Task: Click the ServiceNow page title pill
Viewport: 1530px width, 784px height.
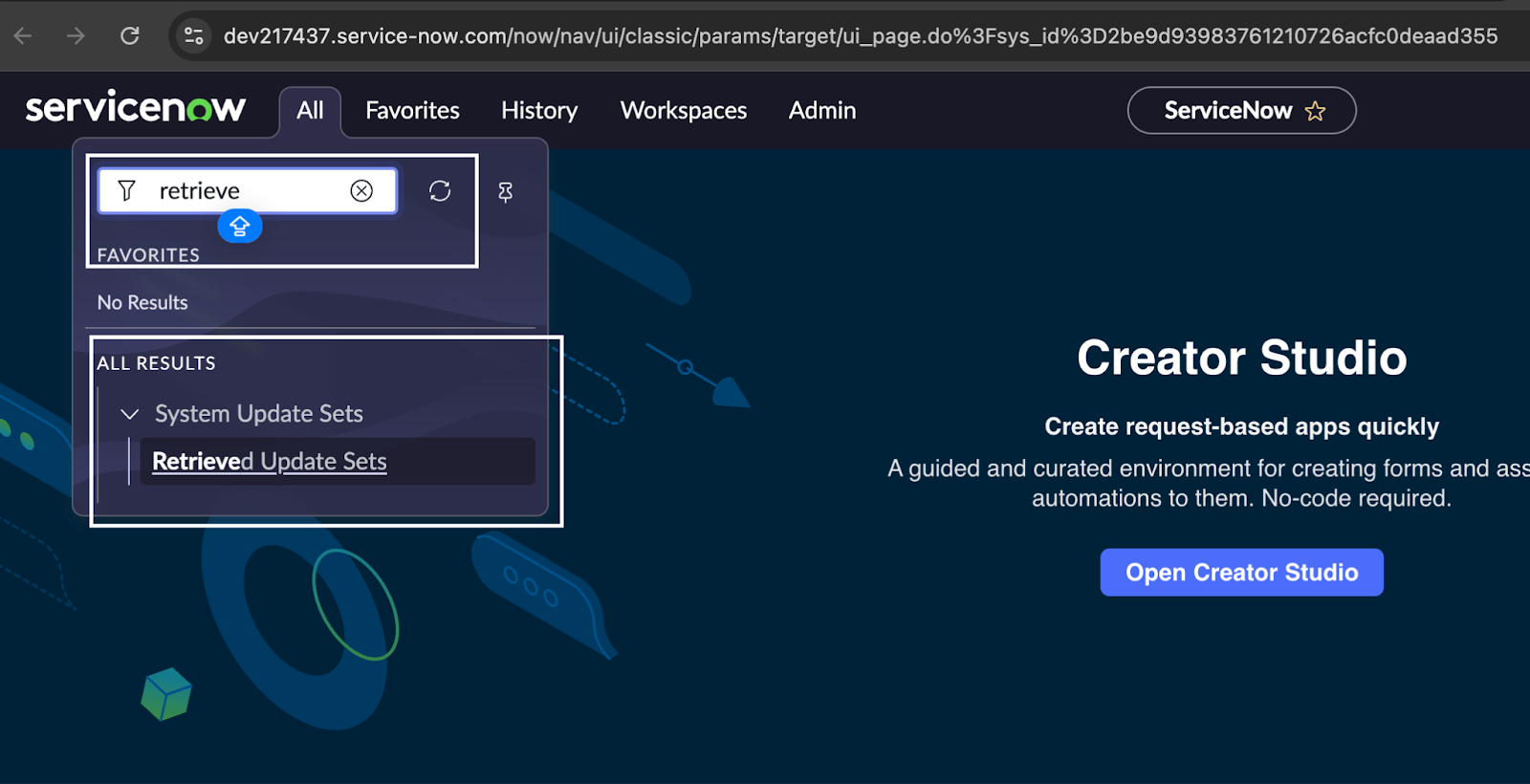Action: click(x=1241, y=111)
